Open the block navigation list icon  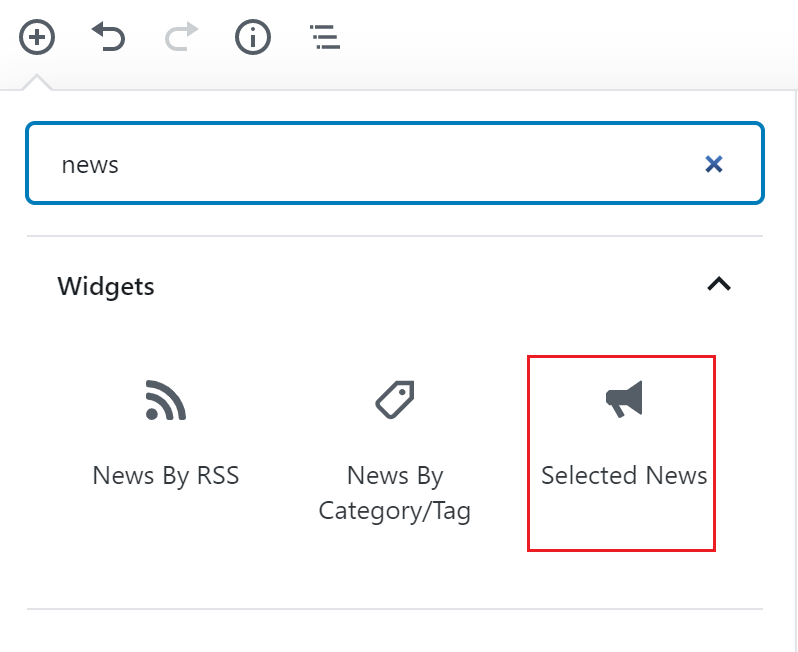(x=325, y=37)
